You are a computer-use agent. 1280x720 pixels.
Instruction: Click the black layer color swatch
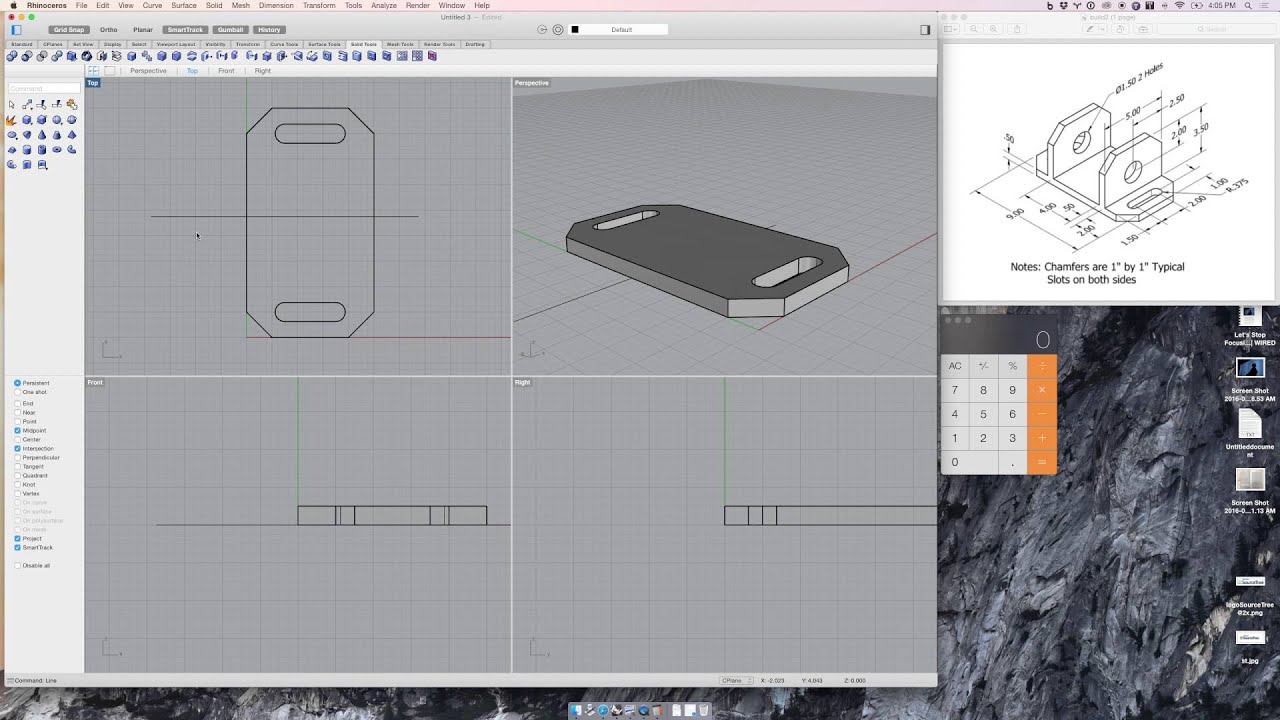(x=575, y=30)
